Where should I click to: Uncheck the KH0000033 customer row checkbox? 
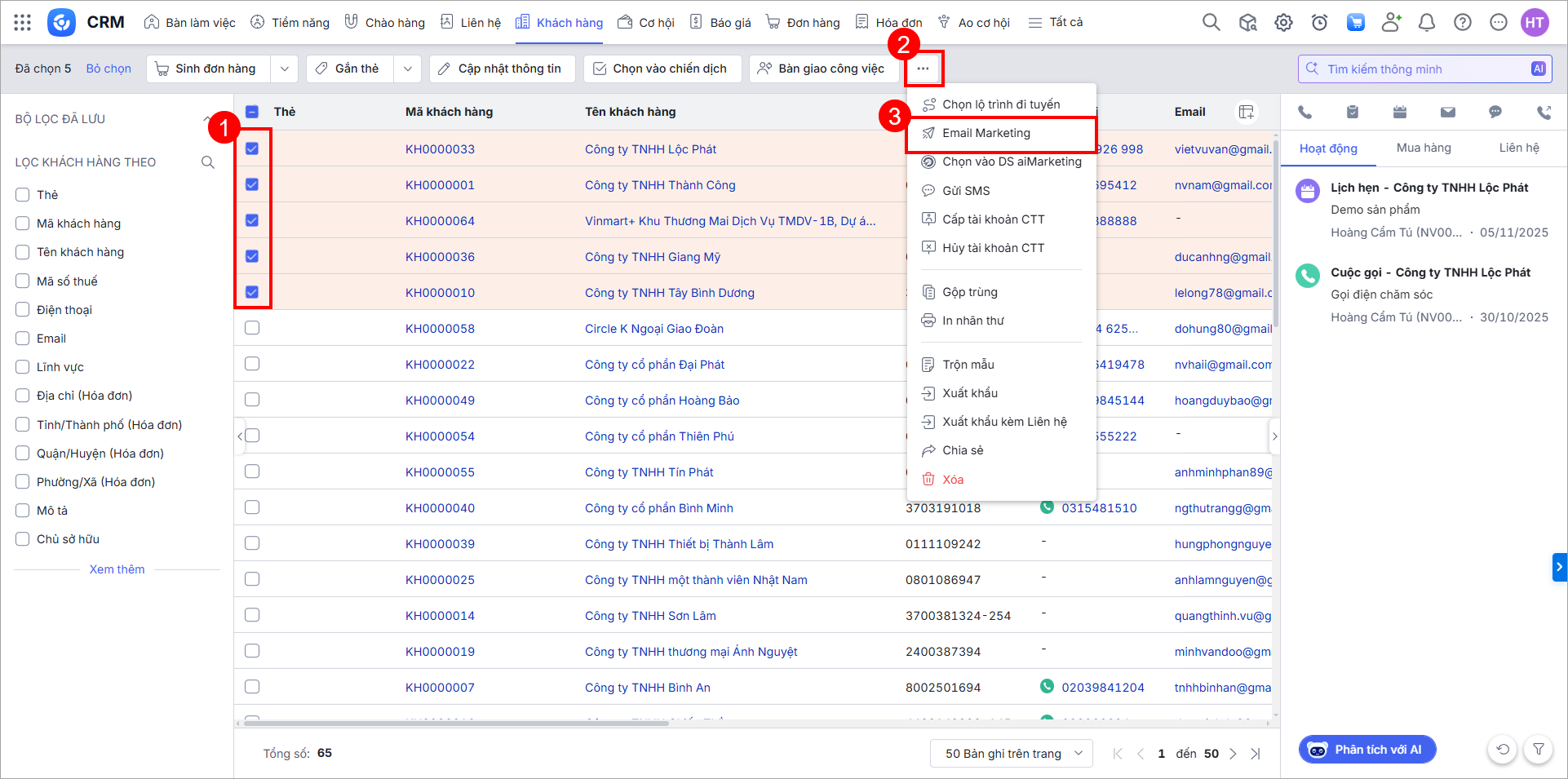tap(252, 148)
